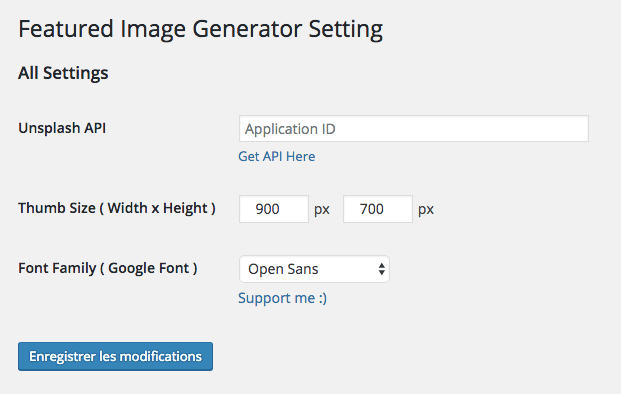Save with Enregistrer les modifications button
621x394 pixels.
115,356
